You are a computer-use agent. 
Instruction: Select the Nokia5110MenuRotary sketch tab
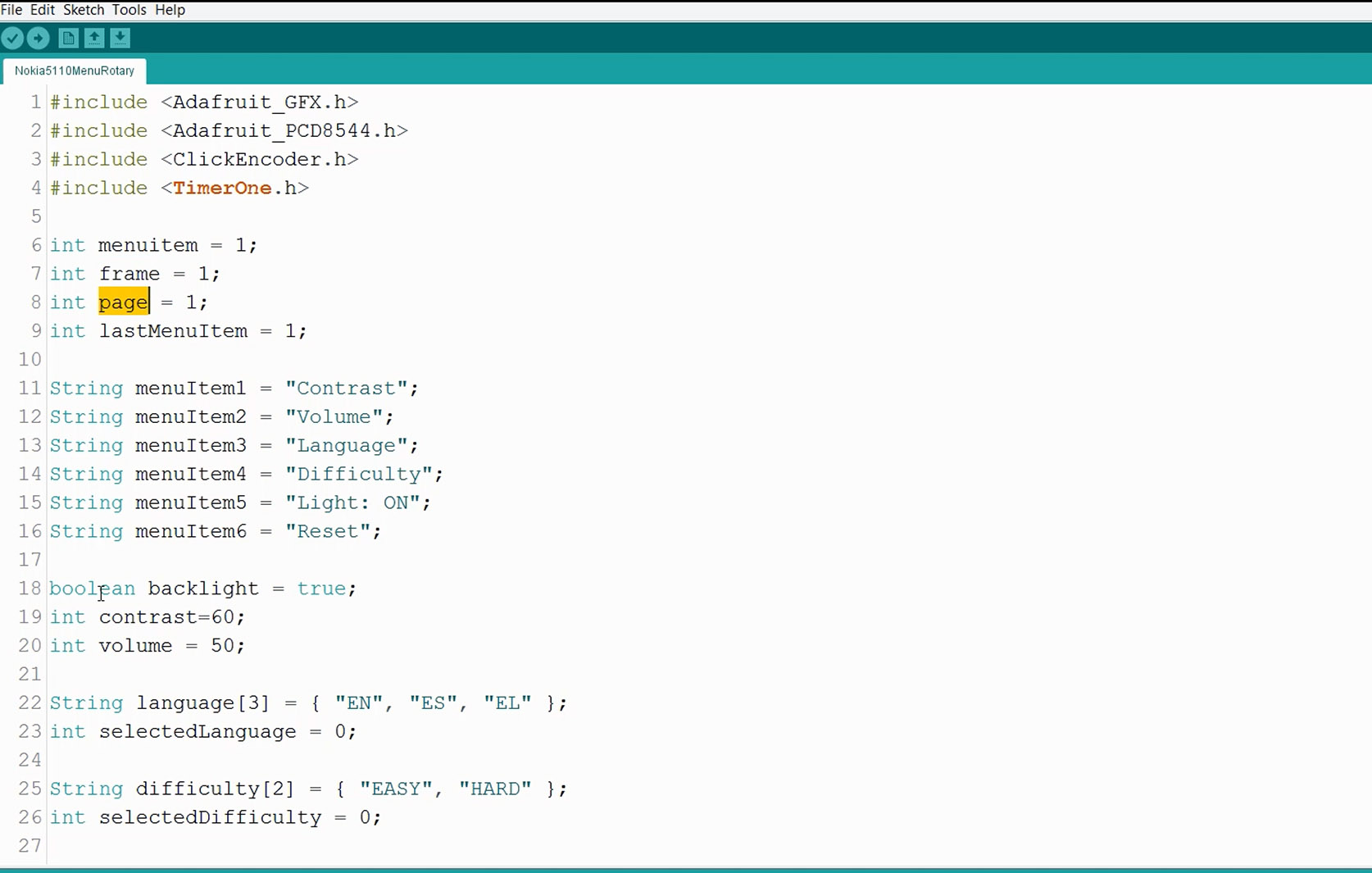coord(75,70)
